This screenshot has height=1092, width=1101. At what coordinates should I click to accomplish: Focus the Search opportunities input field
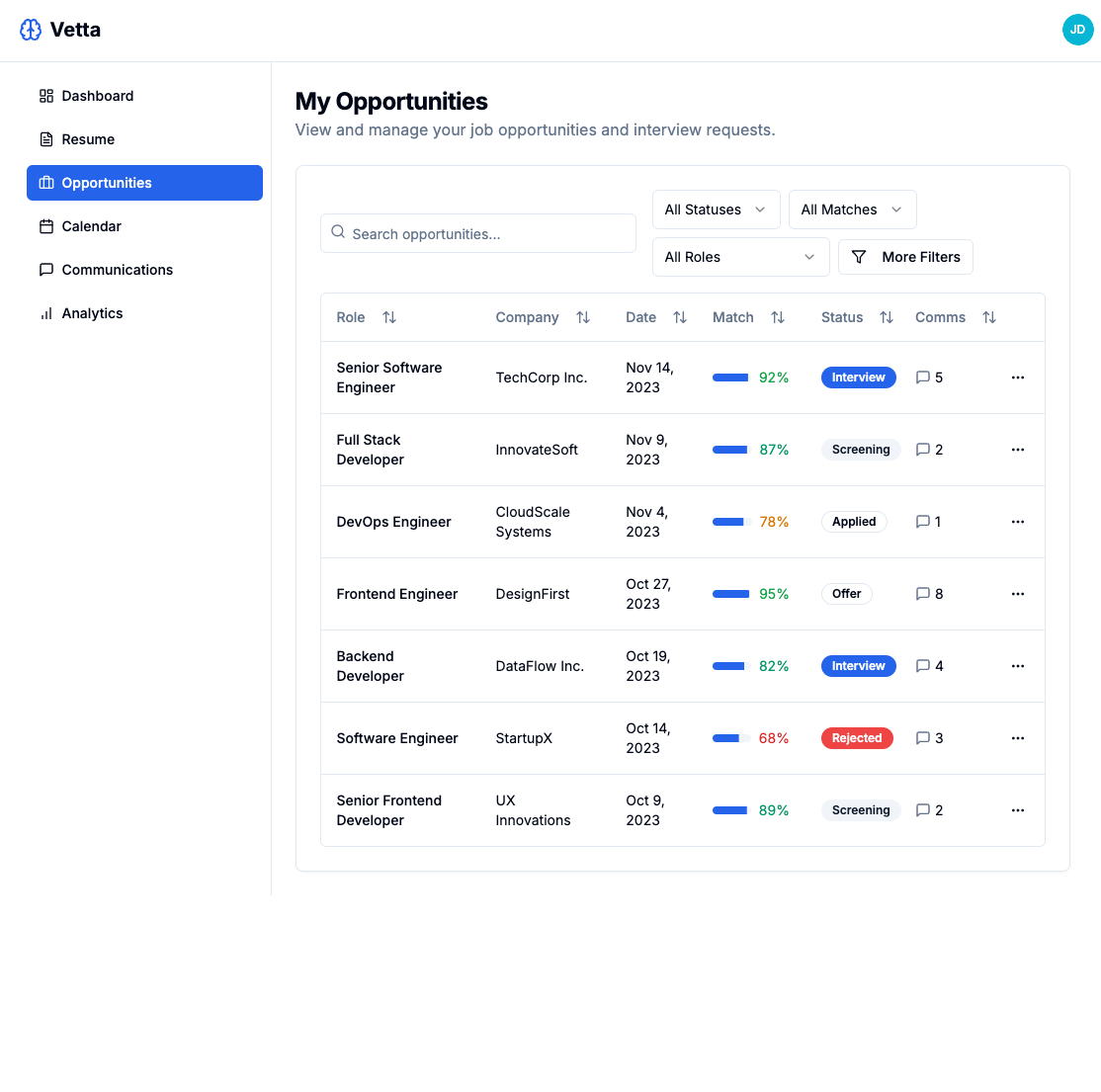point(478,233)
